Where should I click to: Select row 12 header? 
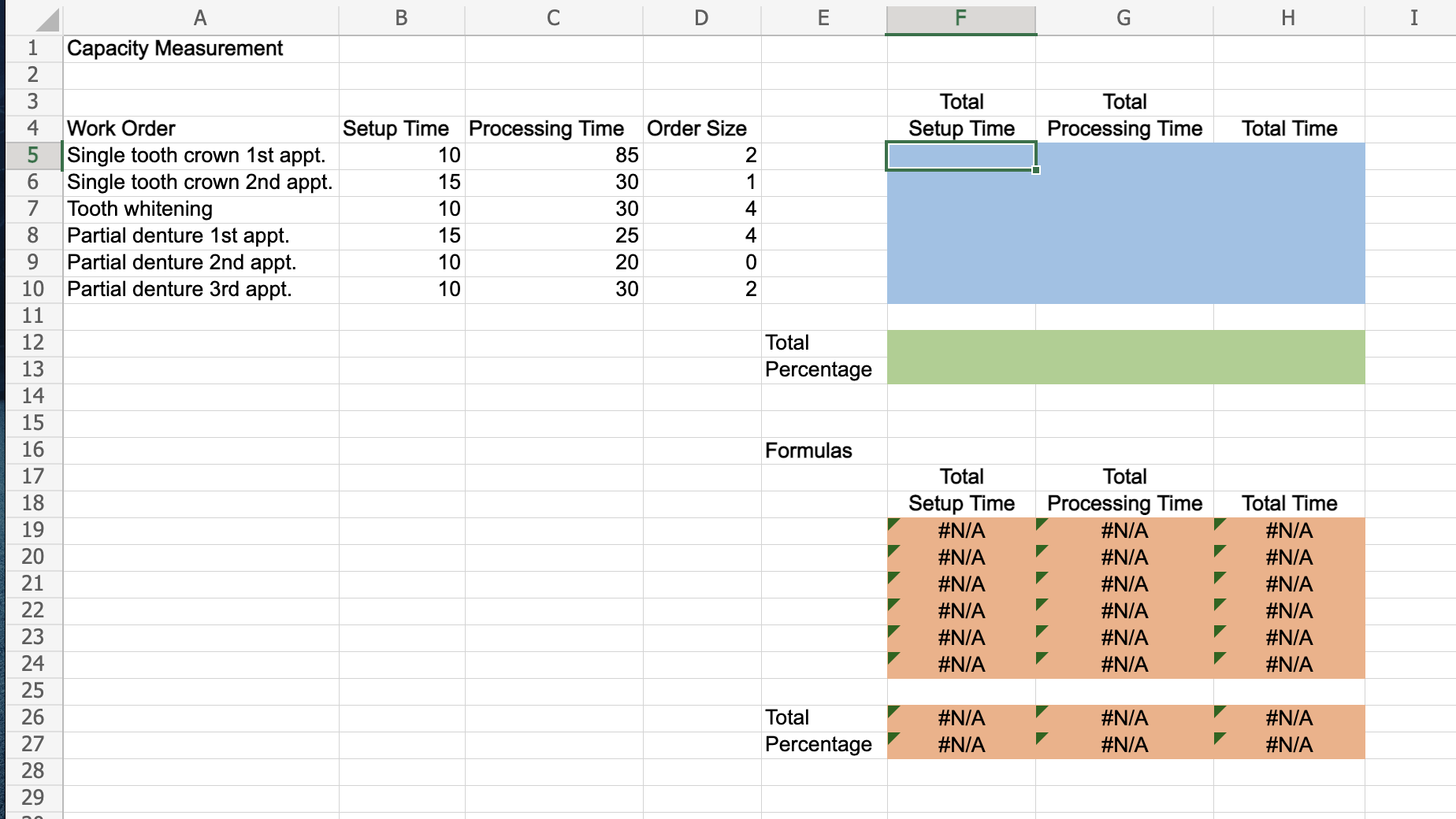[x=33, y=343]
